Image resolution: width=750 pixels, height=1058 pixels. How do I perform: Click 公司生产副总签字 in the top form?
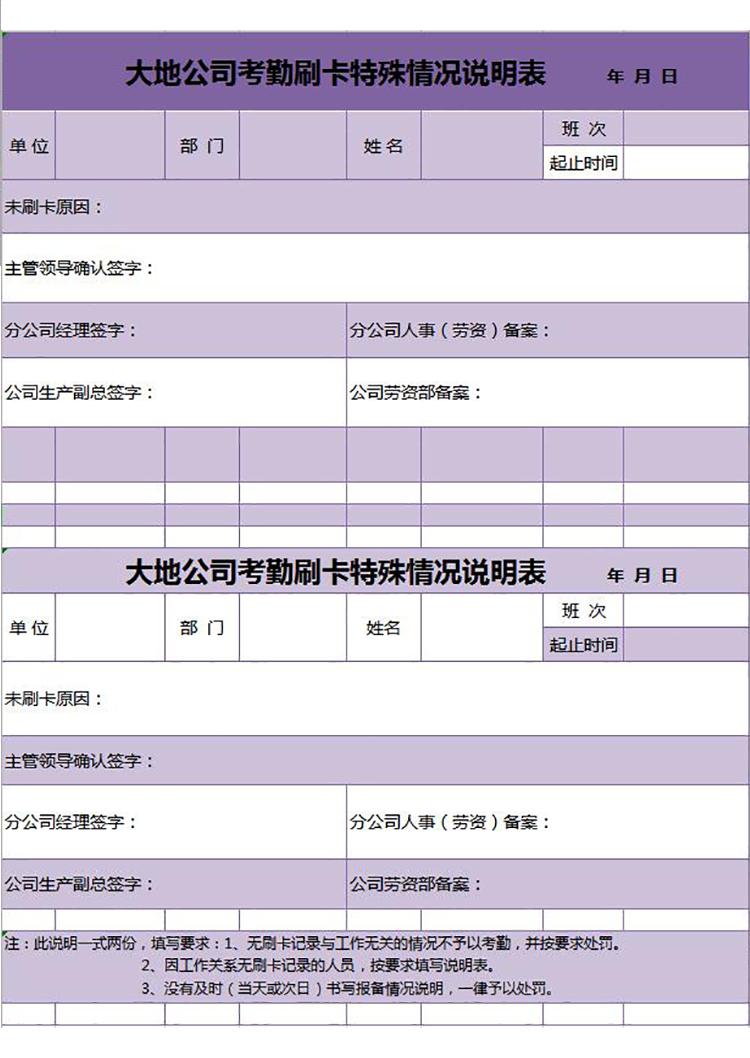tap(174, 392)
